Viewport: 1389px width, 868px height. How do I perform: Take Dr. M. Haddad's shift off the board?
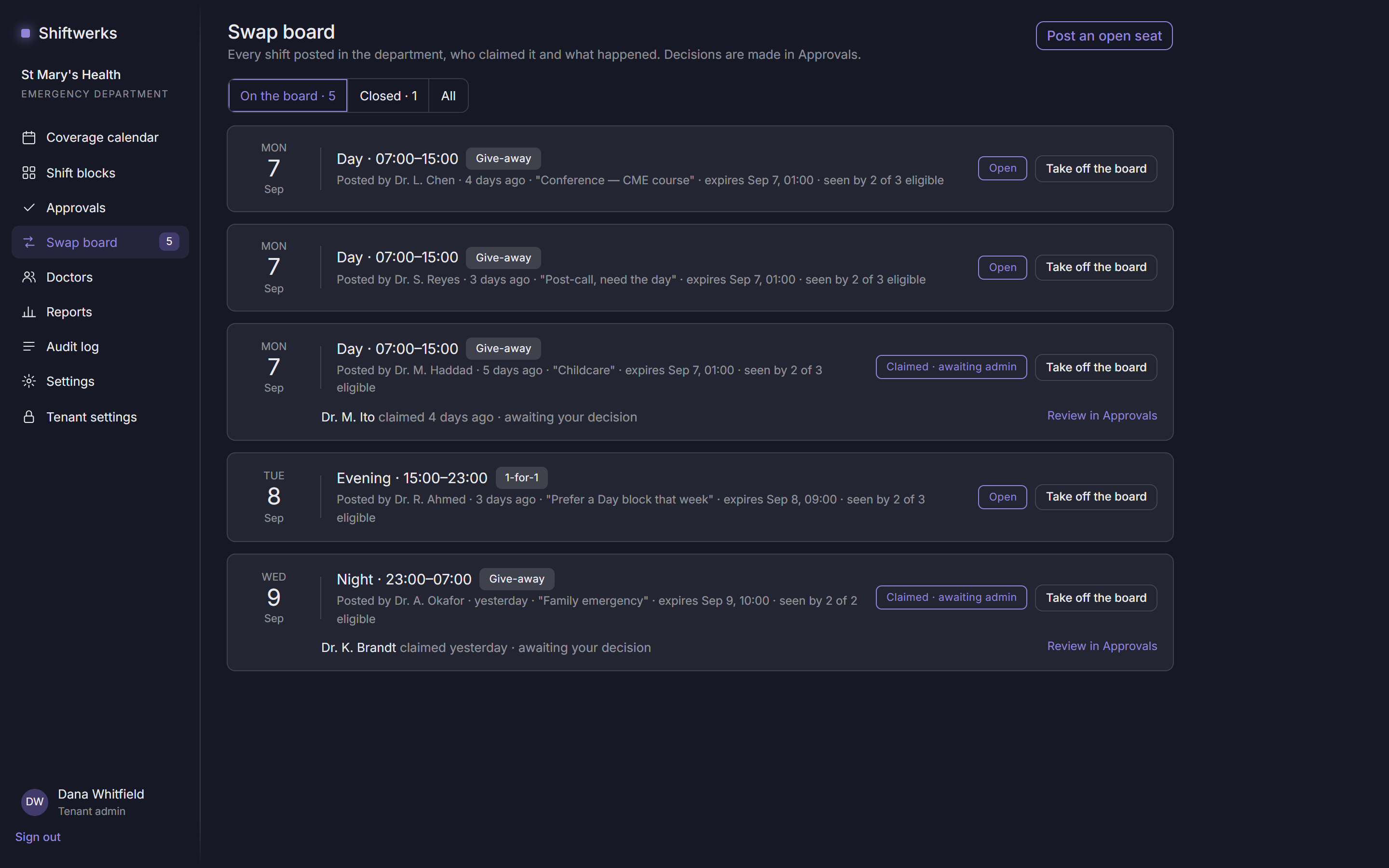point(1096,367)
